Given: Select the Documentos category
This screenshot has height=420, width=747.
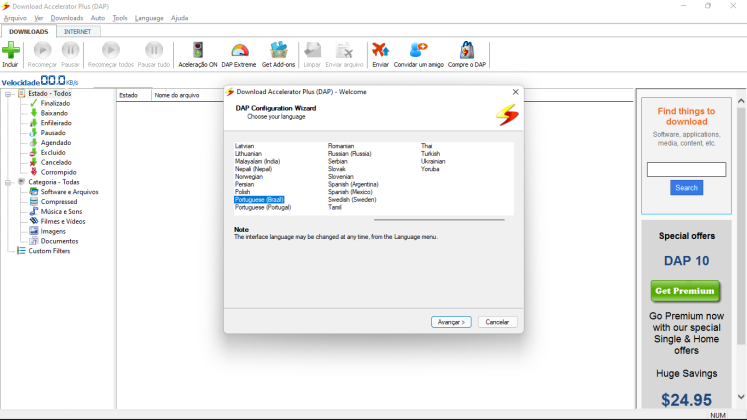Looking at the screenshot, I should coord(59,241).
